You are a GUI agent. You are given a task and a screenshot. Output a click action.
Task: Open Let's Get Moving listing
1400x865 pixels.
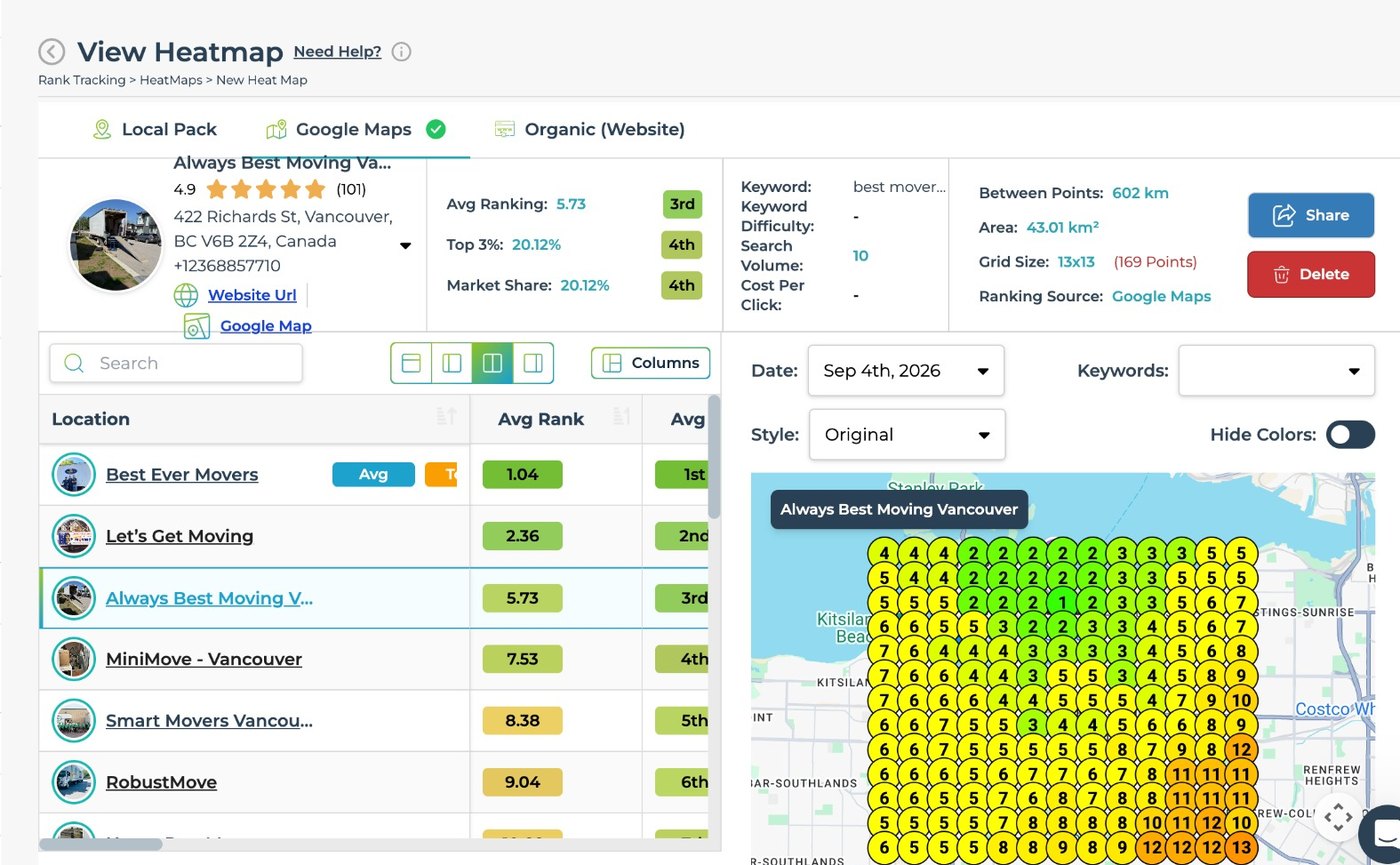(180, 536)
